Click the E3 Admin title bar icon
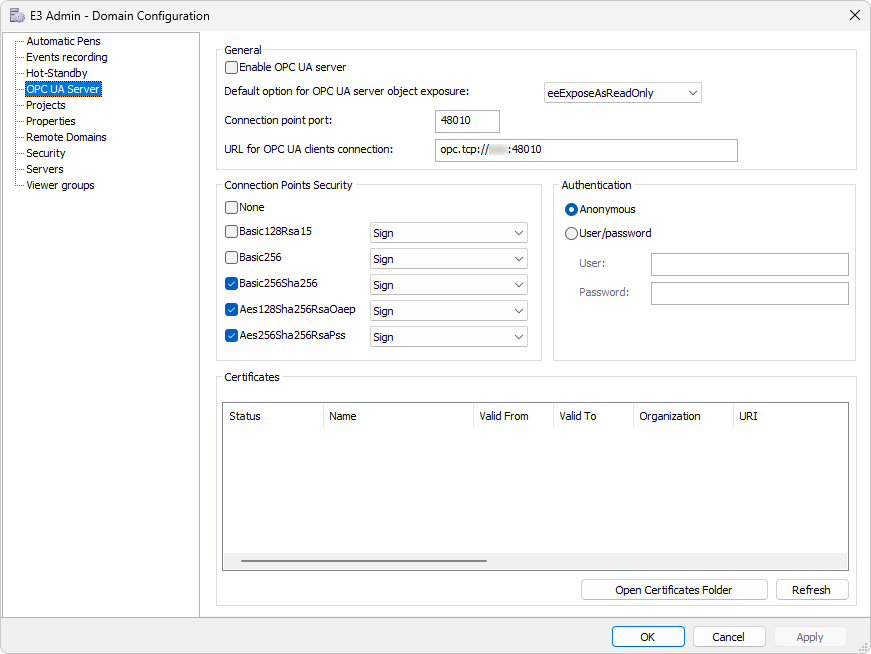 [17, 16]
